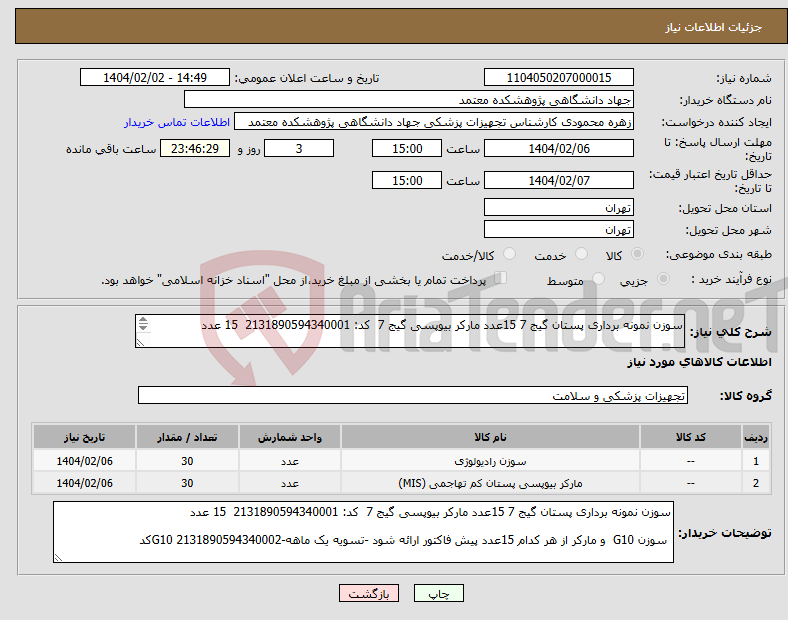This screenshot has width=788, height=620.
Task: Click date 1404/02/06 in row 2
Action: (x=84, y=483)
